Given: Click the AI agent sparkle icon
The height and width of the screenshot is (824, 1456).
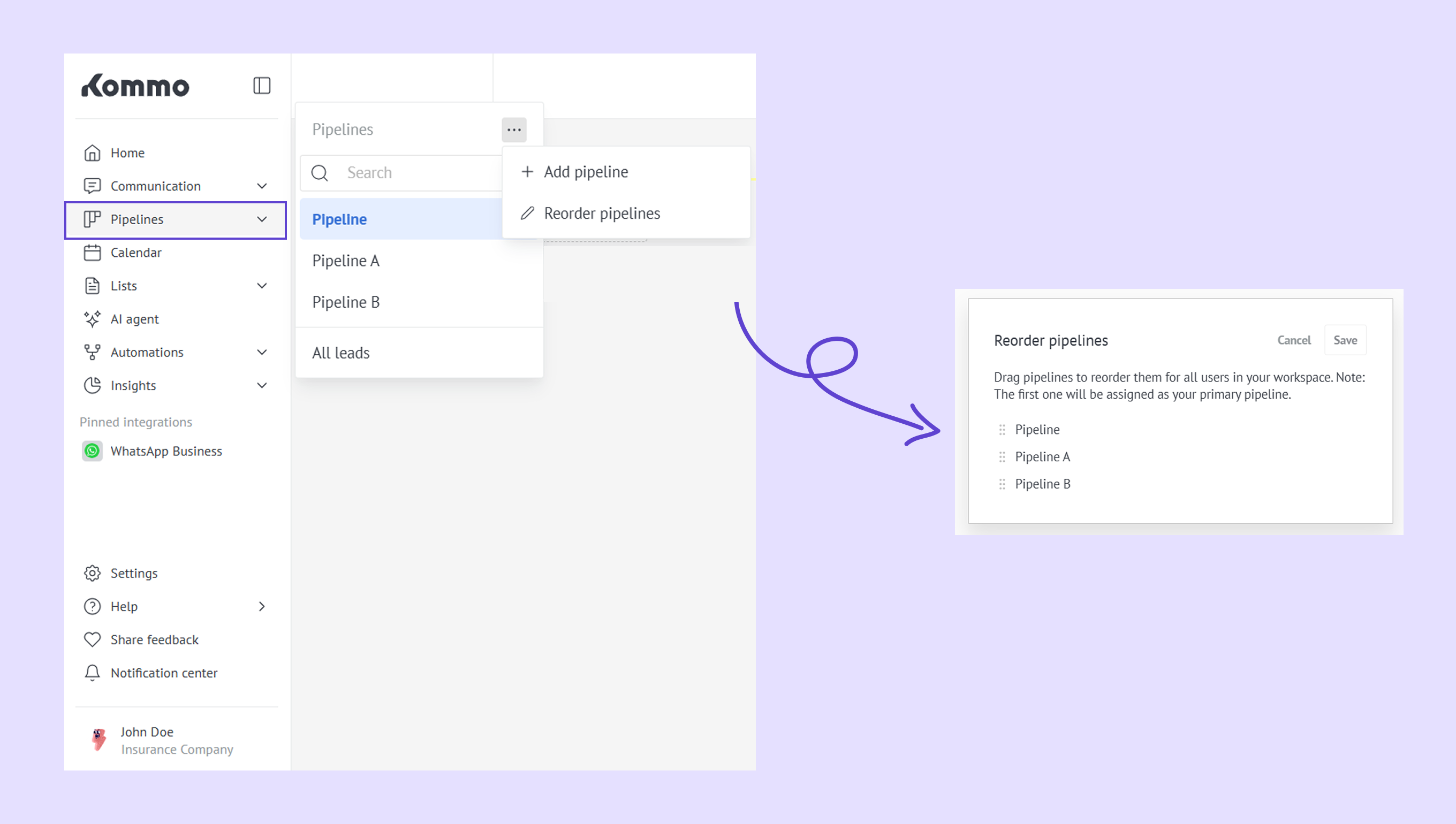Looking at the screenshot, I should (x=92, y=319).
